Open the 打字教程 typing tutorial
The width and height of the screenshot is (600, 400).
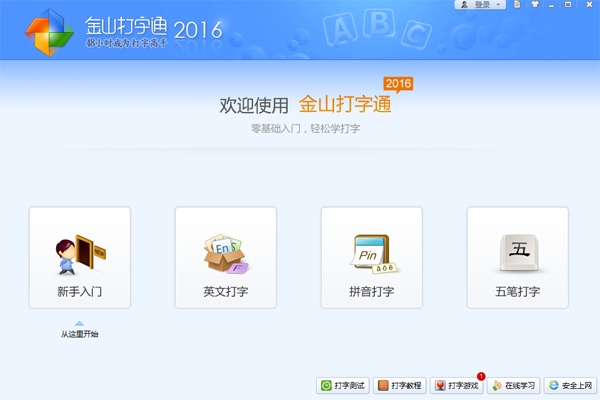click(400, 385)
